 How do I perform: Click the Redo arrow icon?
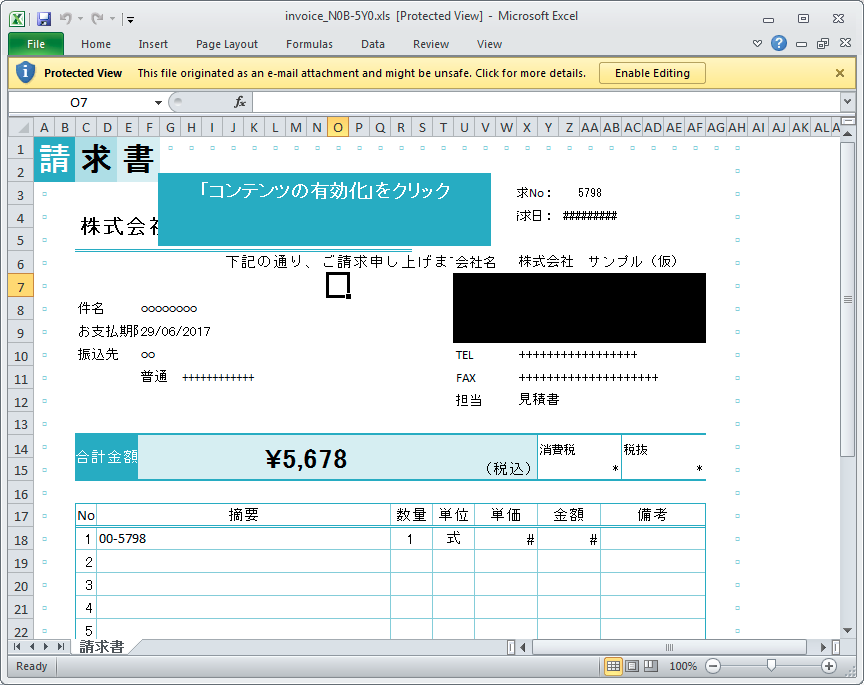pos(97,19)
